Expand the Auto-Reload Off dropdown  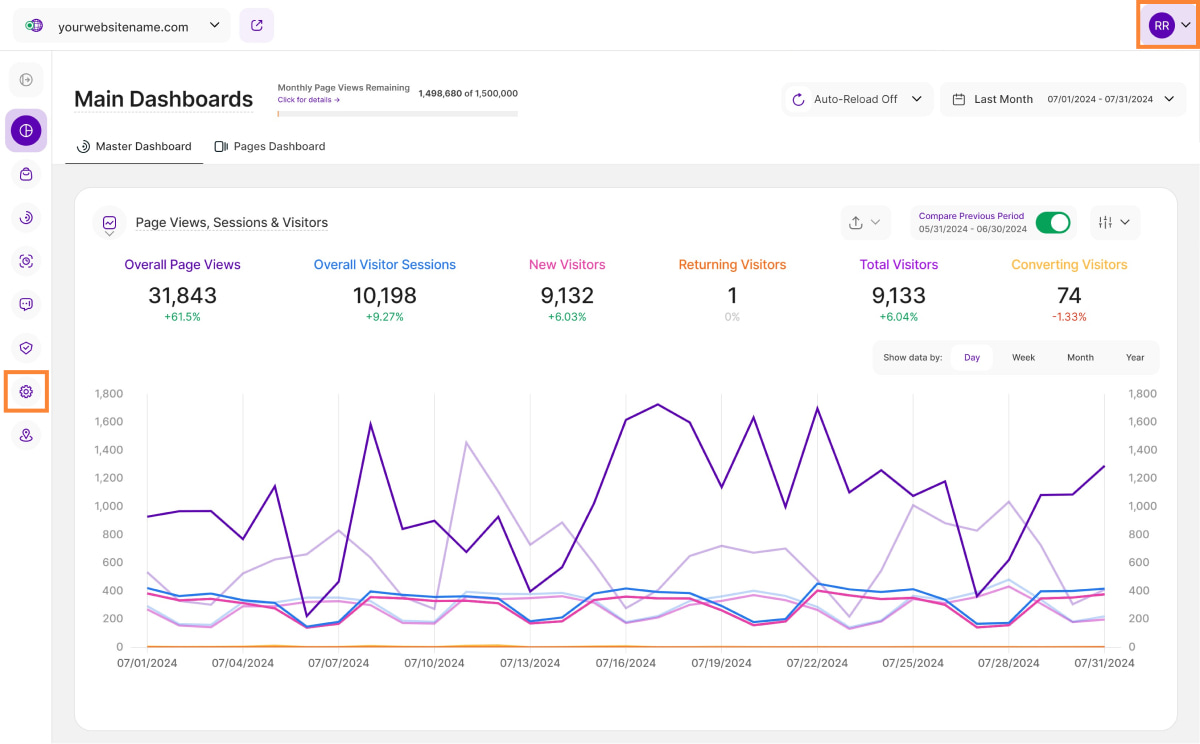pos(857,99)
